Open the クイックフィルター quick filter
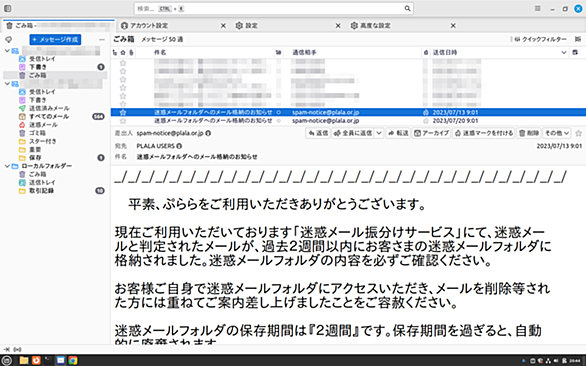 [x=540, y=39]
